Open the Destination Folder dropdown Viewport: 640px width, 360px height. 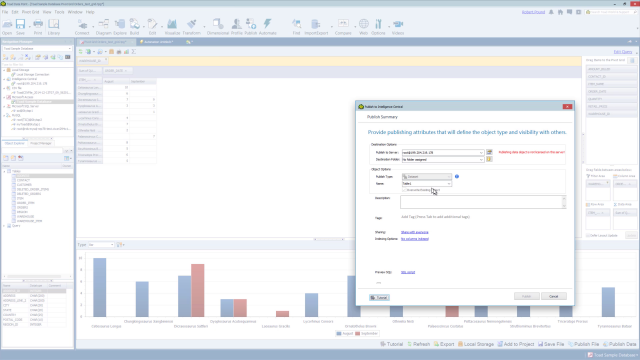coord(481,160)
